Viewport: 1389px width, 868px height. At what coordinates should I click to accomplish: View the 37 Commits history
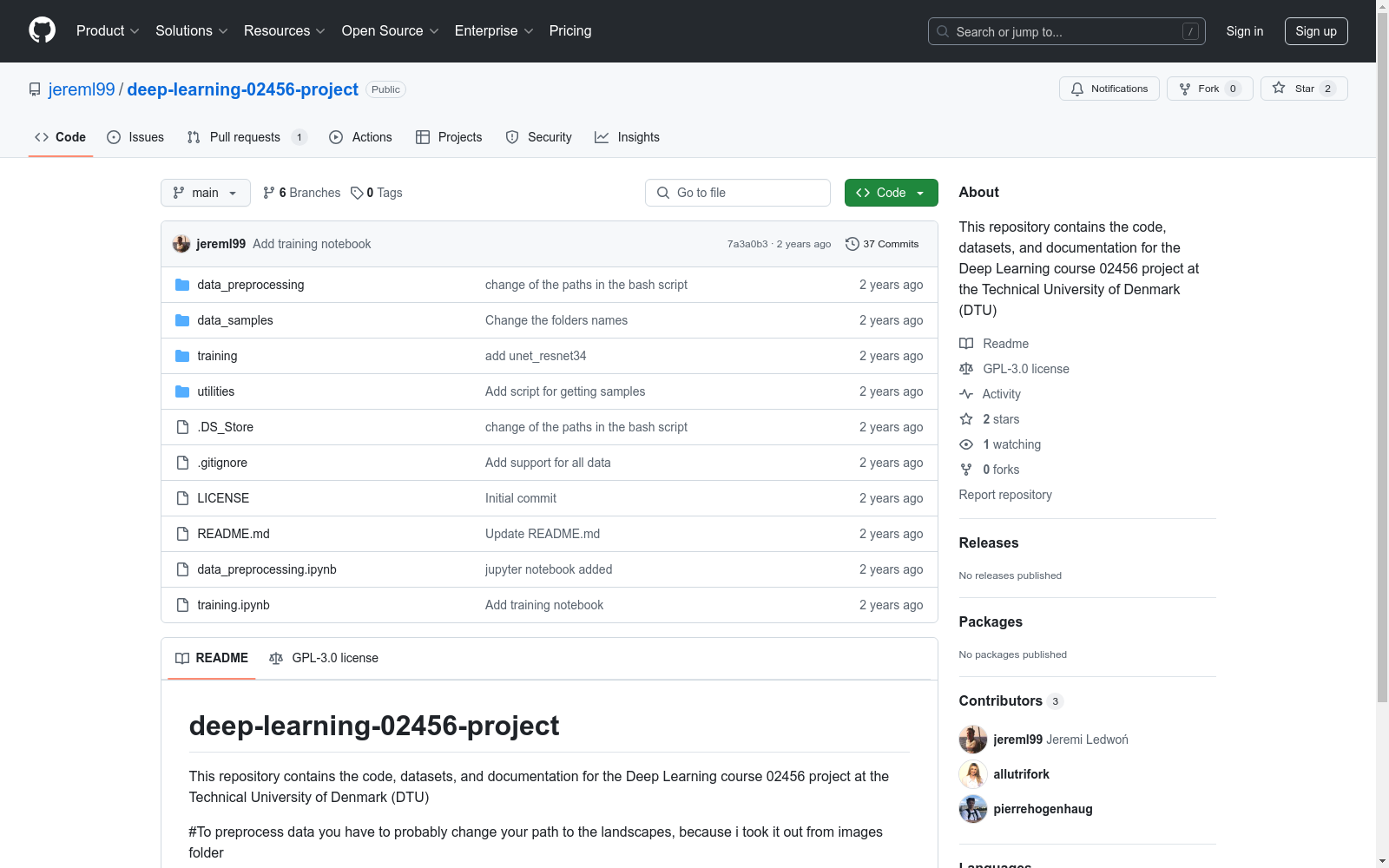[x=882, y=244]
